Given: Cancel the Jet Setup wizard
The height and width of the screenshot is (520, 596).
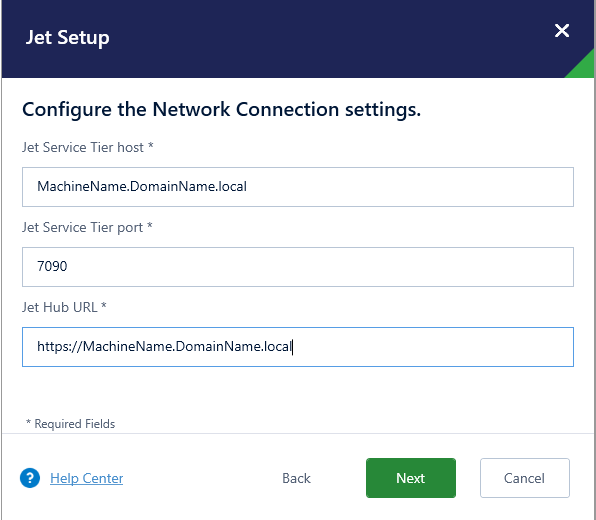Looking at the screenshot, I should click(x=525, y=478).
